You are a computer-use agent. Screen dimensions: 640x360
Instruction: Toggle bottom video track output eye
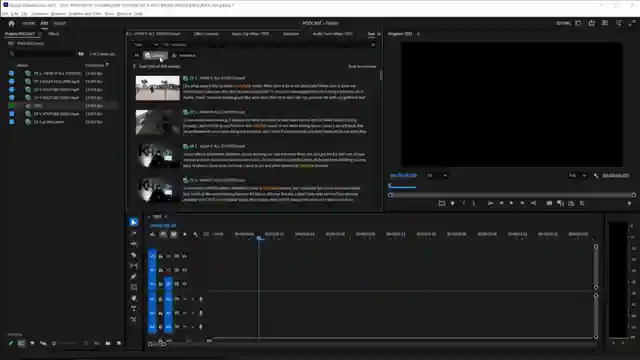click(x=184, y=284)
